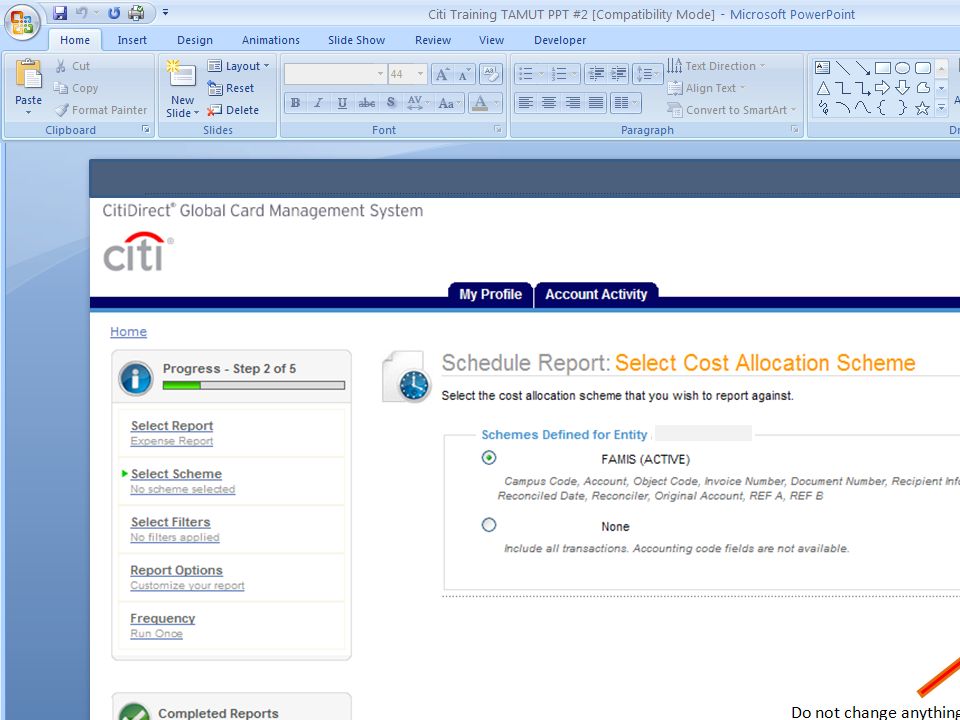The height and width of the screenshot is (720, 960).
Task: Shrink the font size
Action: click(x=464, y=75)
